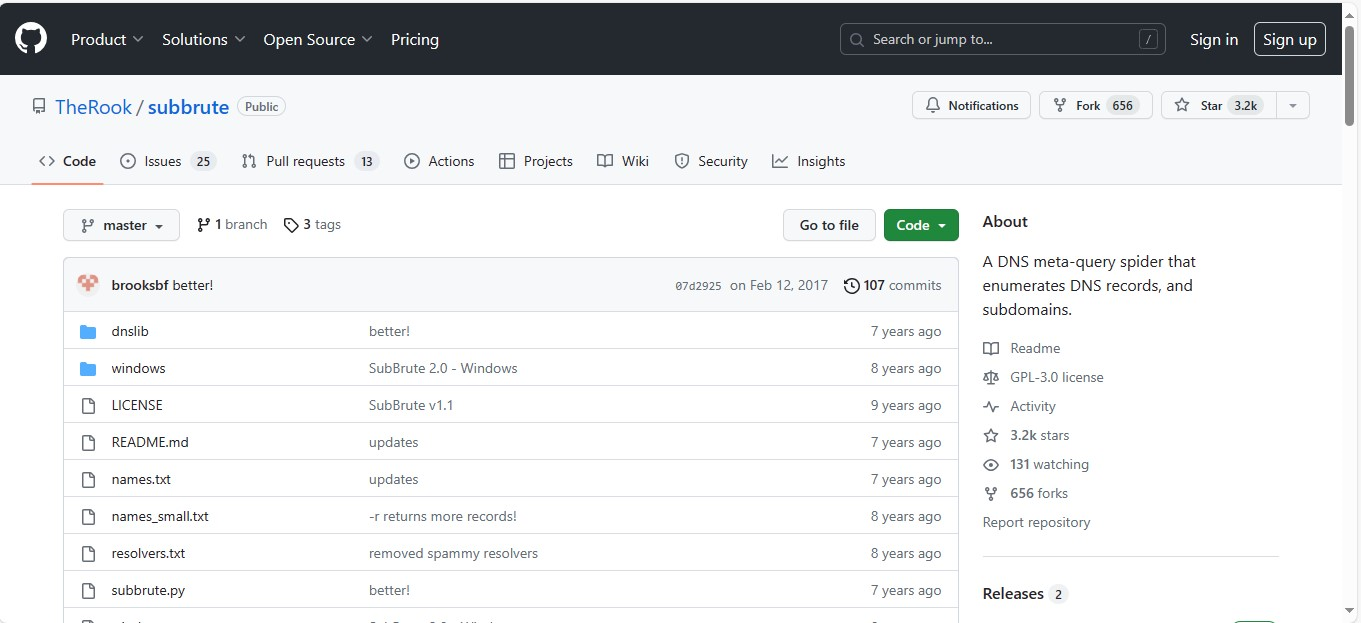Click the repository icon beside TheRook
The image size is (1361, 623).
point(39,106)
